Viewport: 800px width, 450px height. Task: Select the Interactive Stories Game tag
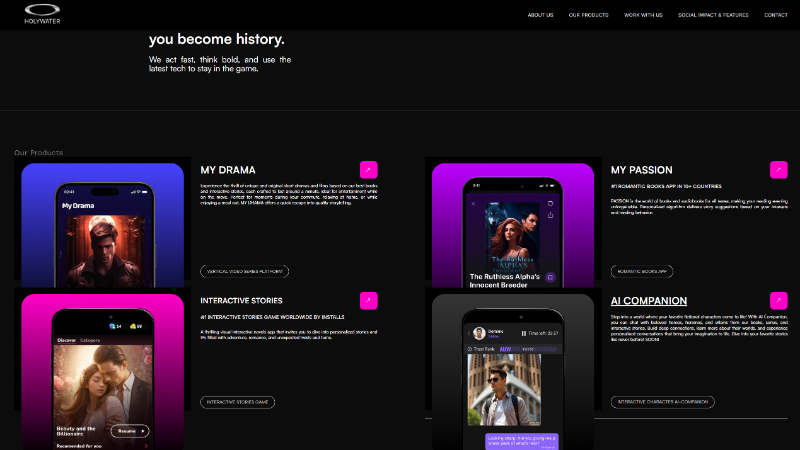coord(237,402)
